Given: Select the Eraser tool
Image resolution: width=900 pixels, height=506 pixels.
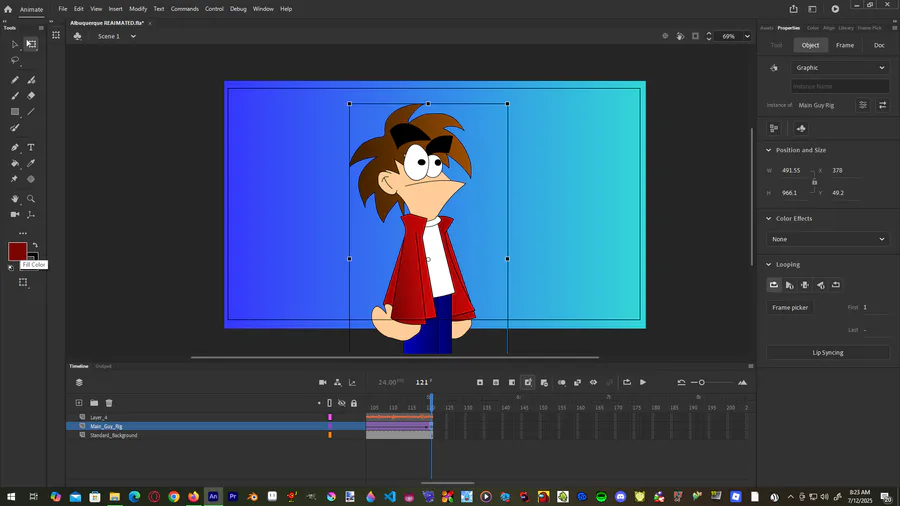Looking at the screenshot, I should tap(31, 96).
